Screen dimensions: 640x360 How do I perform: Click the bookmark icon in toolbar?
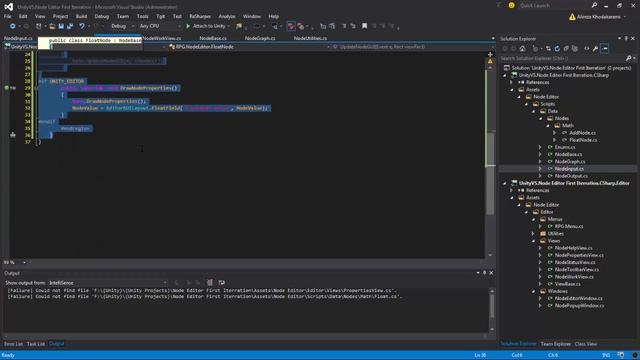point(364,26)
